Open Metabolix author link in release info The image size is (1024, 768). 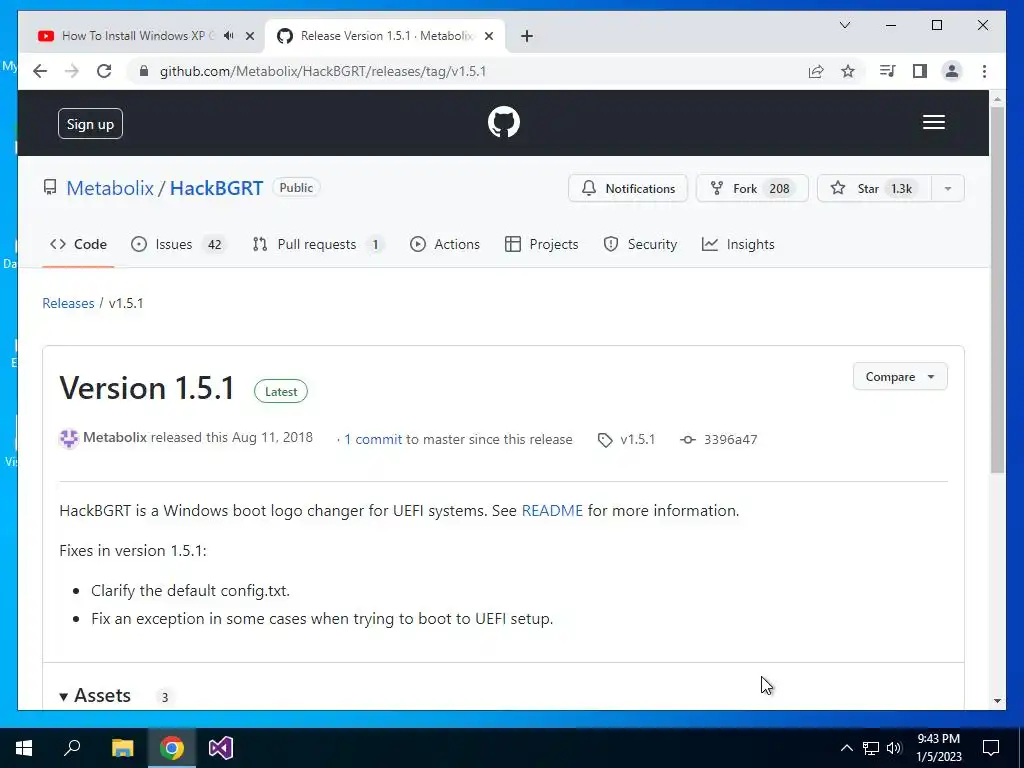115,438
